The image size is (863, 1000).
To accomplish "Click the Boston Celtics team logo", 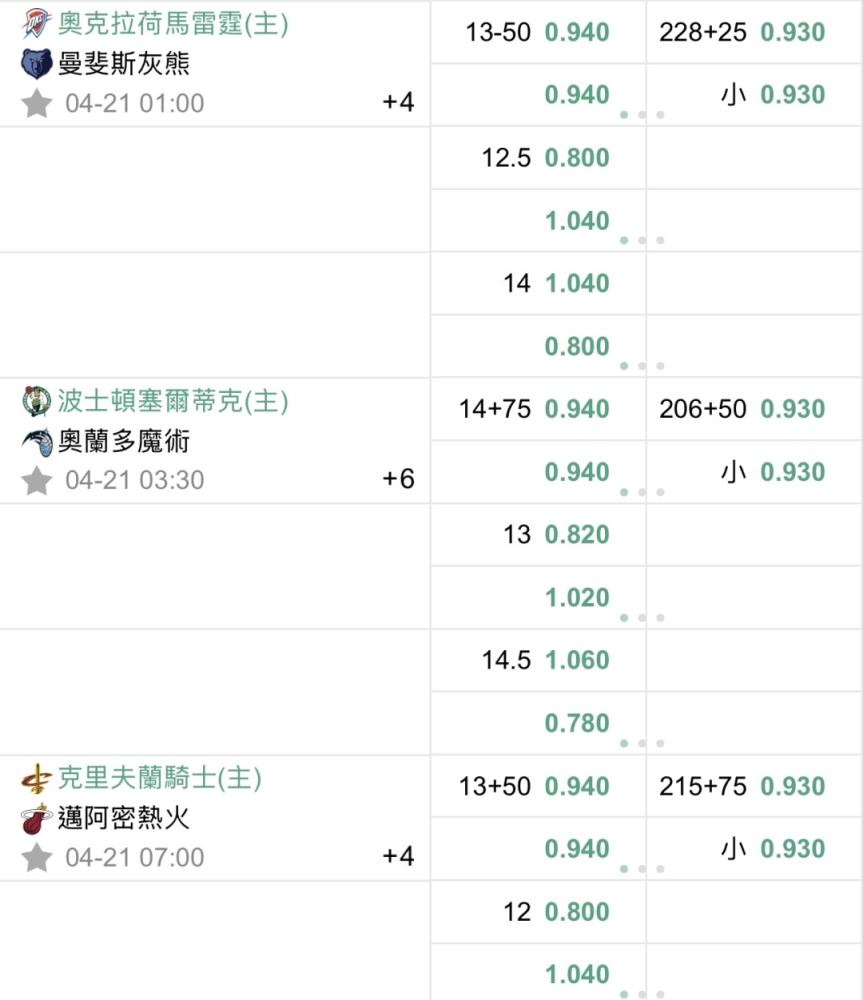I will 36,401.
